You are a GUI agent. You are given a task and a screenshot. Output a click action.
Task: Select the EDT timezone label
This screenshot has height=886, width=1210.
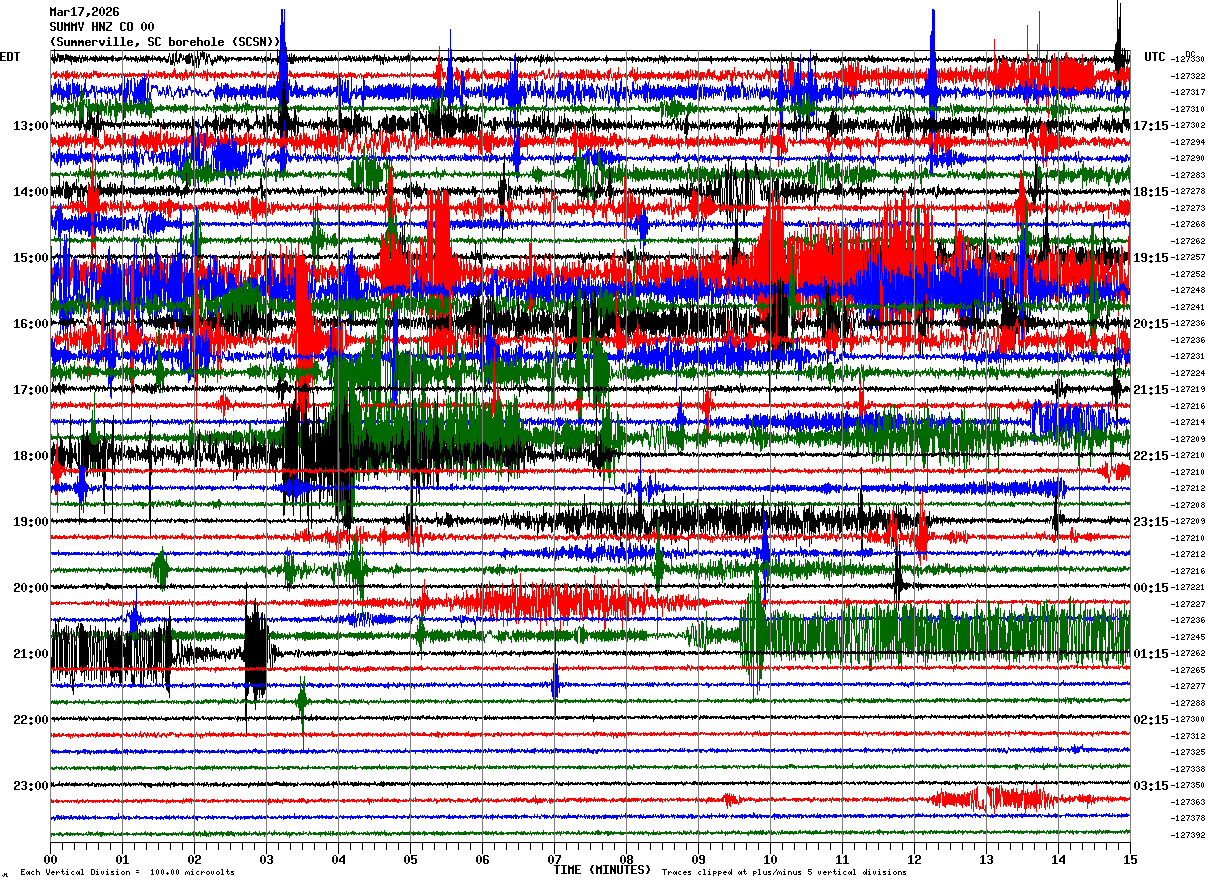(10, 57)
